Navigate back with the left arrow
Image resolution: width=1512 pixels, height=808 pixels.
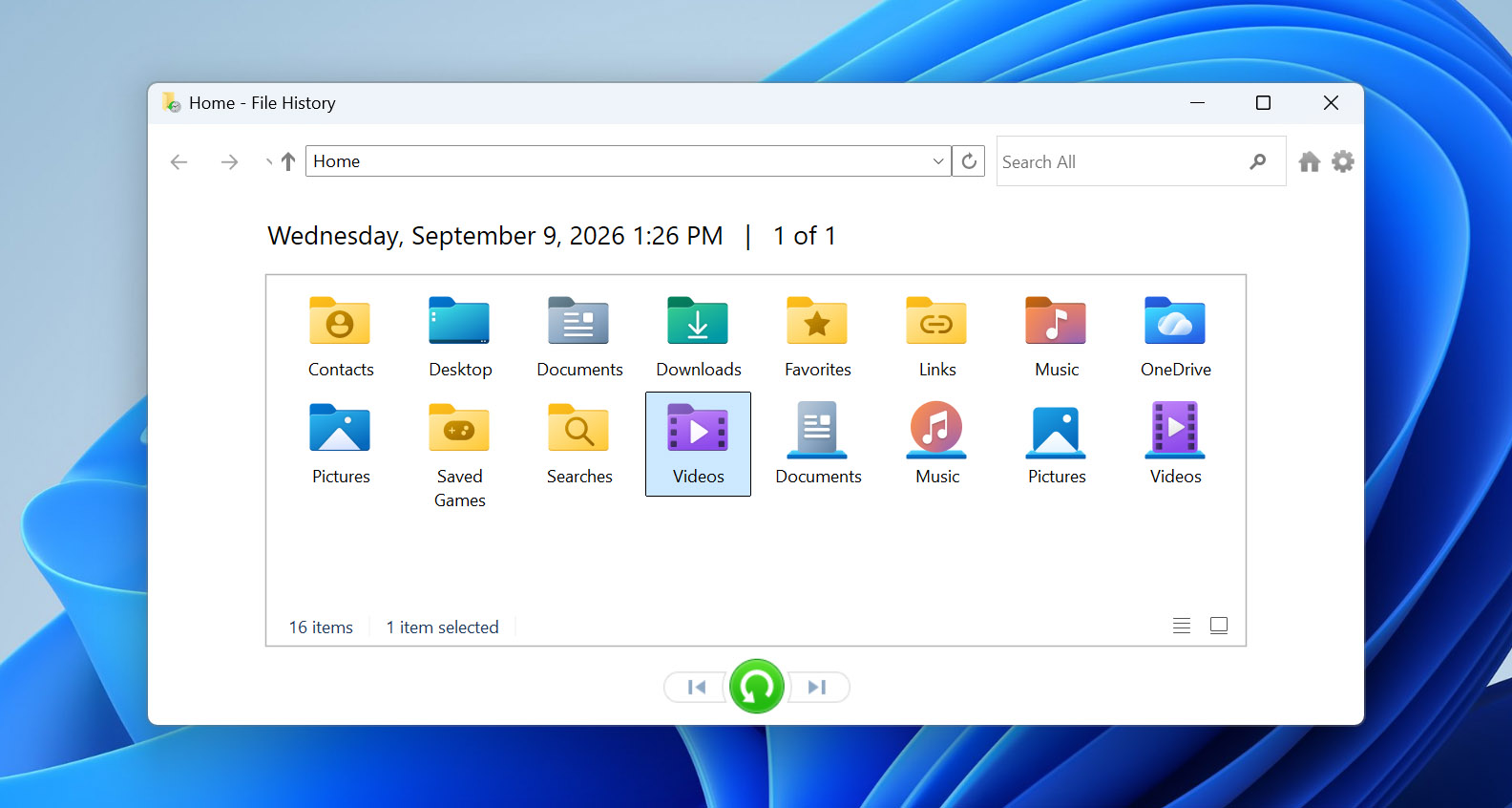178,162
